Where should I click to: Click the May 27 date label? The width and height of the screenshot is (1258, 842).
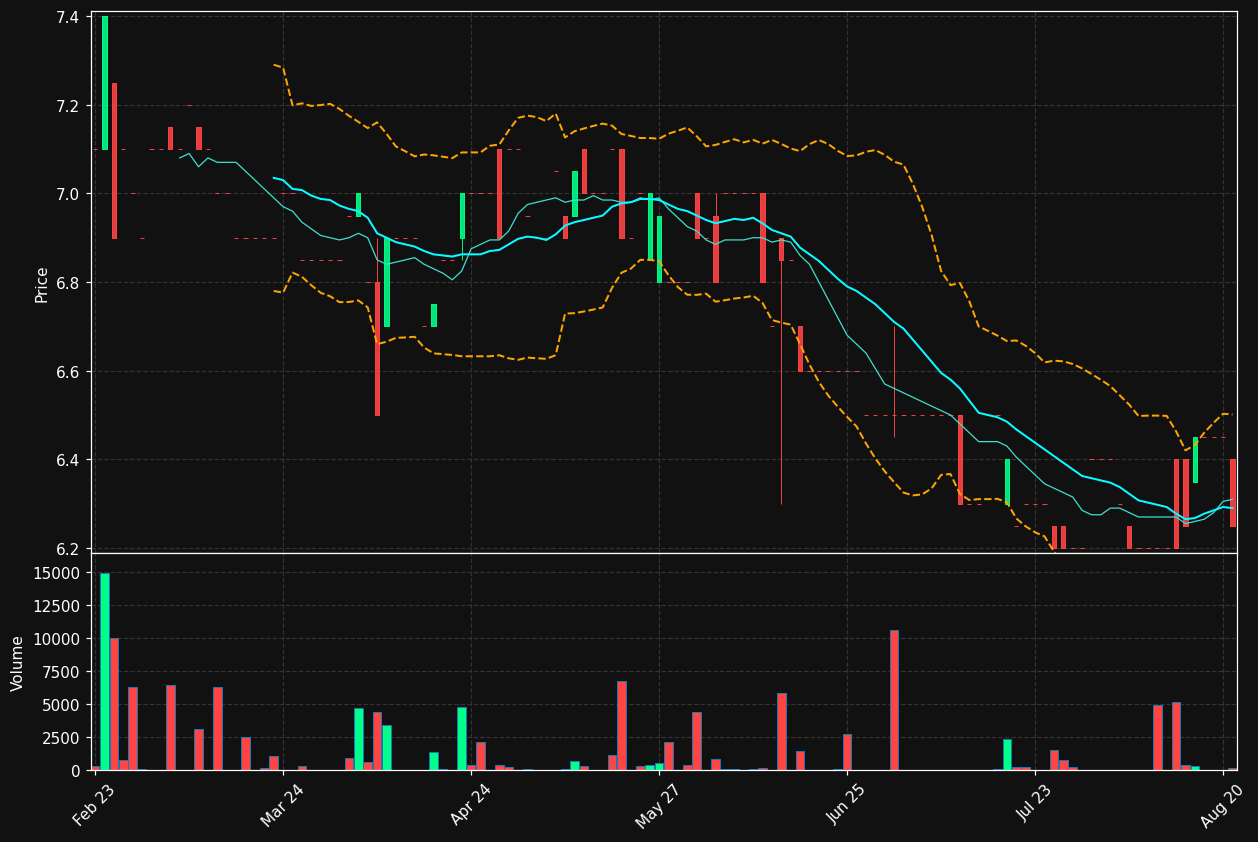[x=657, y=805]
